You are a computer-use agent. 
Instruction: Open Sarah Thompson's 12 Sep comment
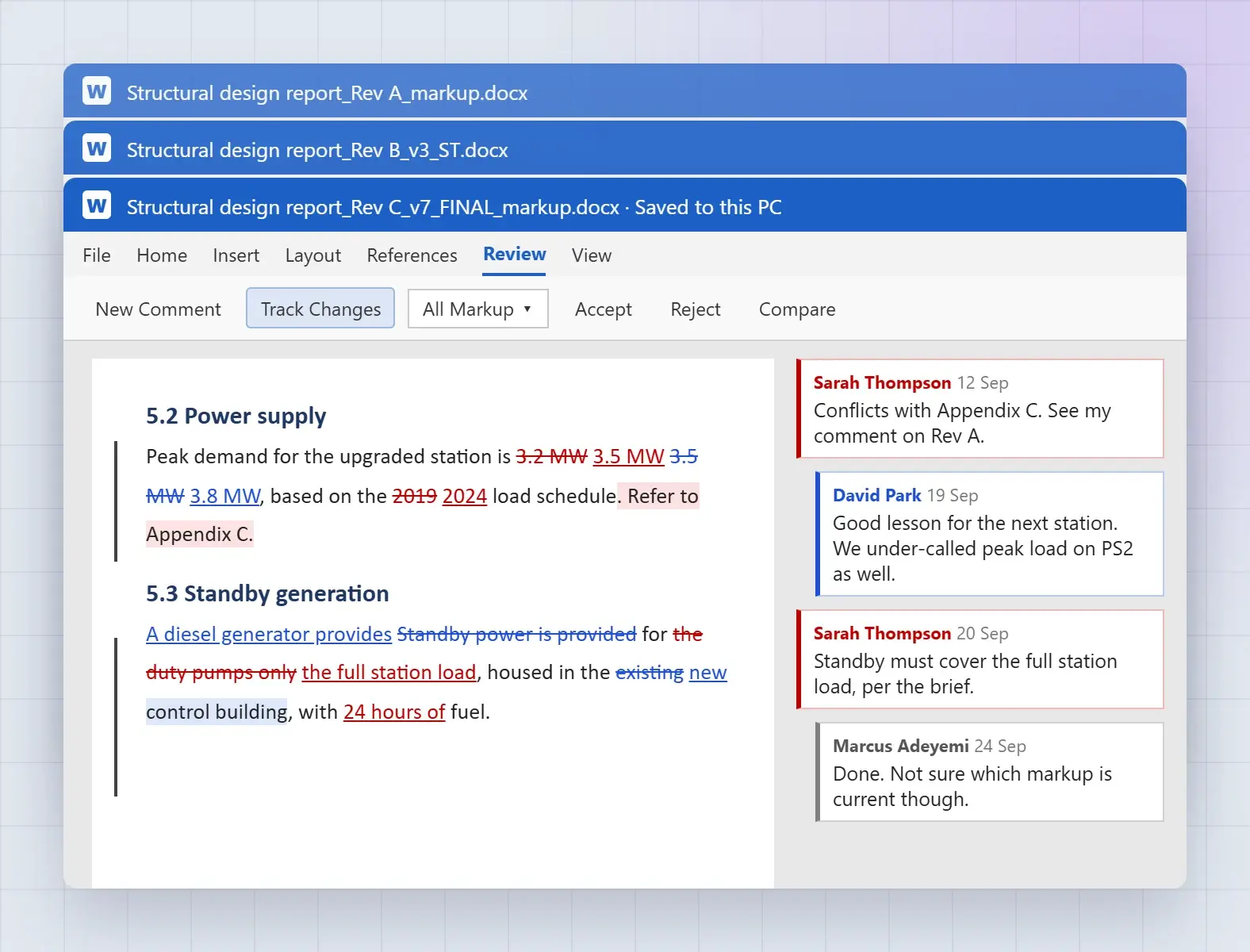point(980,409)
